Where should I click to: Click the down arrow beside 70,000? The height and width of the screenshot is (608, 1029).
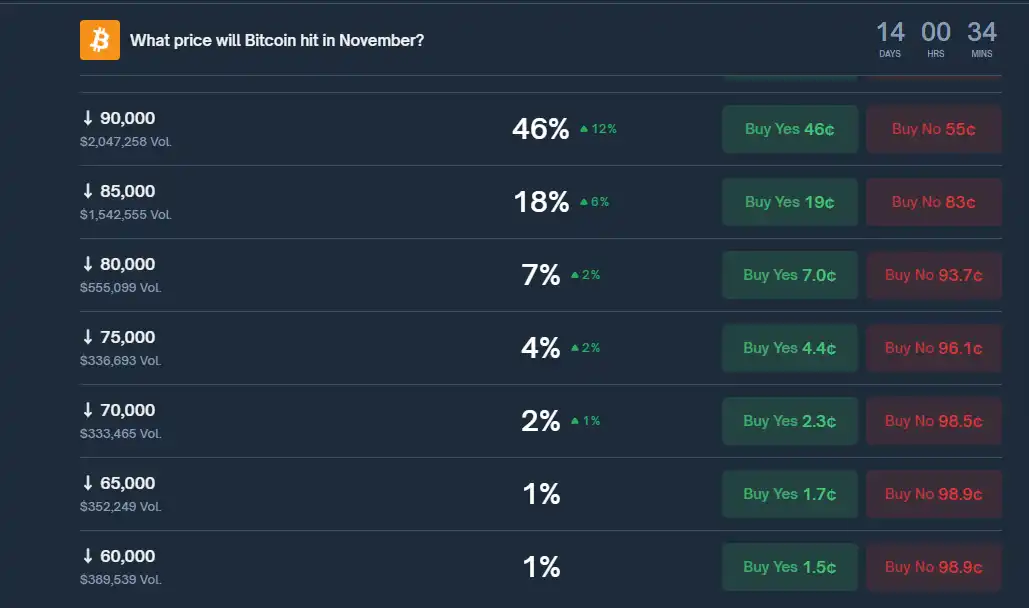[x=86, y=410]
